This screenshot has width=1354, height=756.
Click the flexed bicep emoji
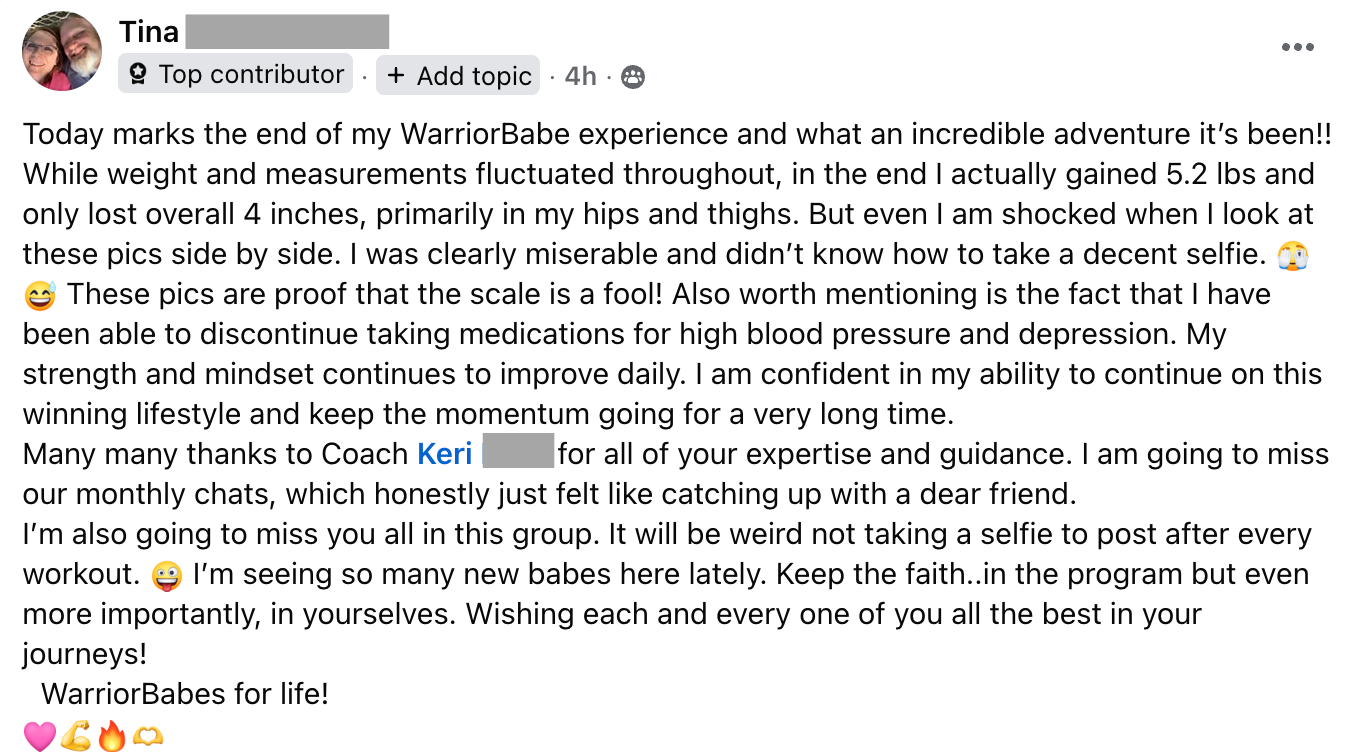coord(76,736)
